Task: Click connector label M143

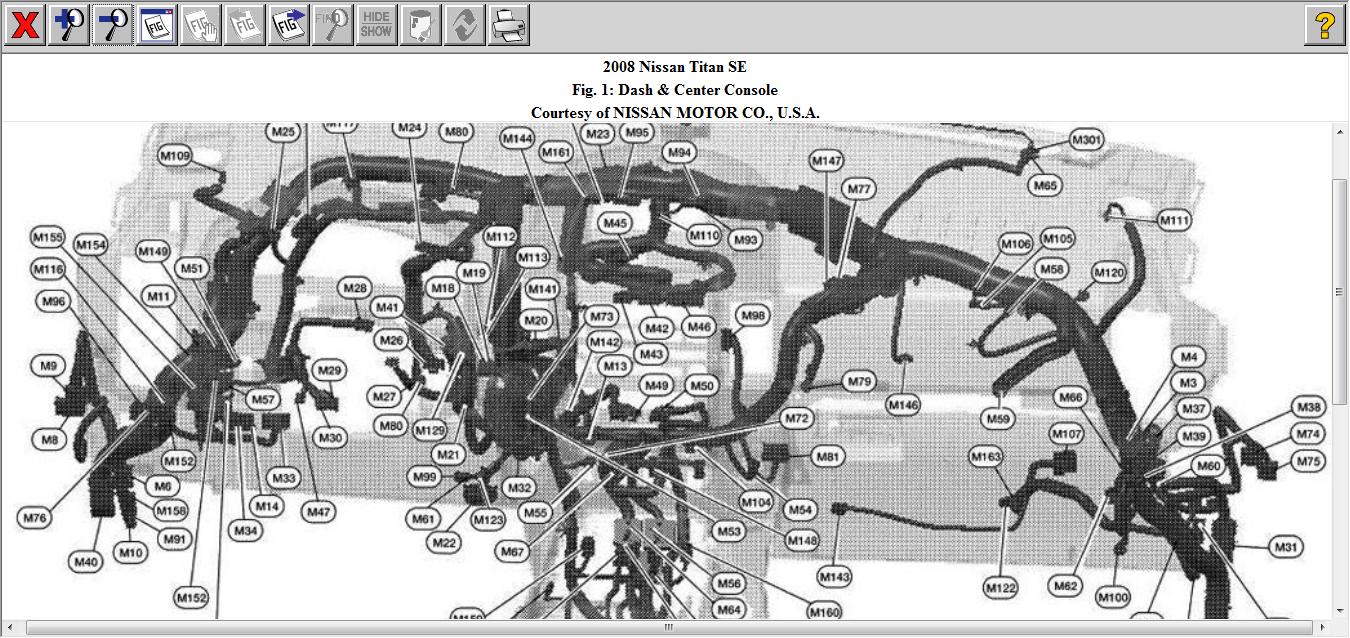Action: pyautogui.click(x=834, y=577)
